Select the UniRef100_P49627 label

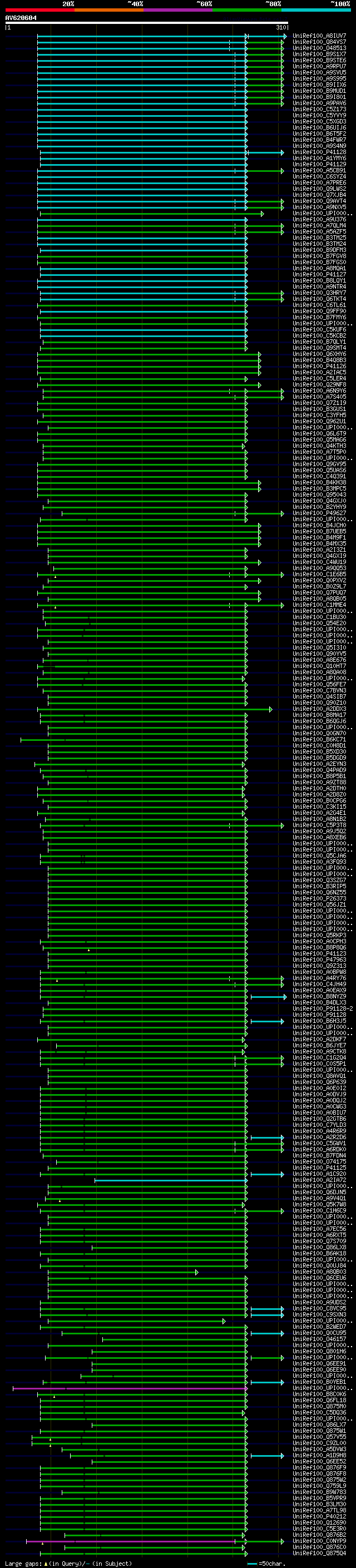coord(319,513)
